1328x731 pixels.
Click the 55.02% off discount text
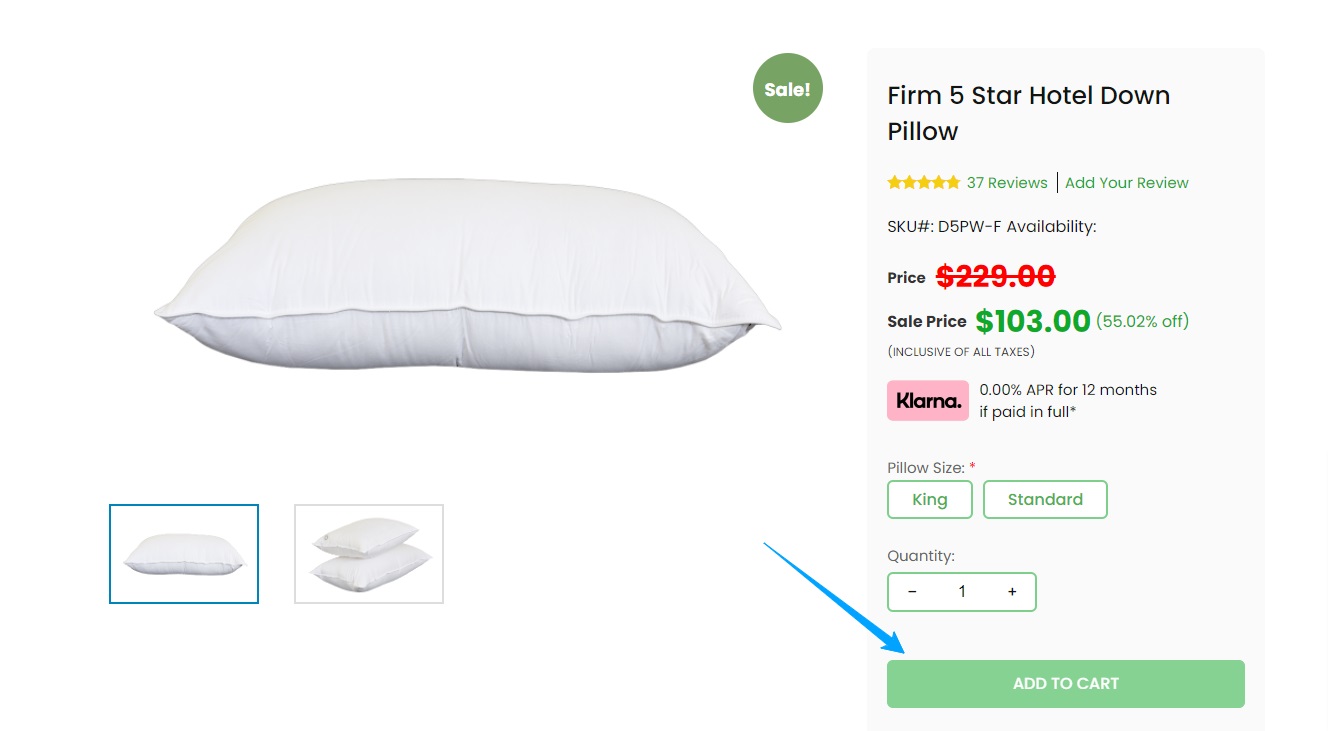1142,322
